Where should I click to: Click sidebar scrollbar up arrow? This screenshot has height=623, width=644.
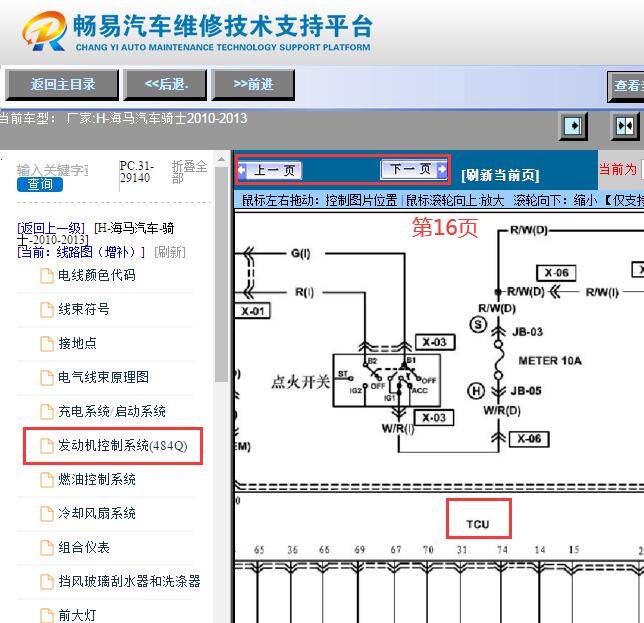221,159
